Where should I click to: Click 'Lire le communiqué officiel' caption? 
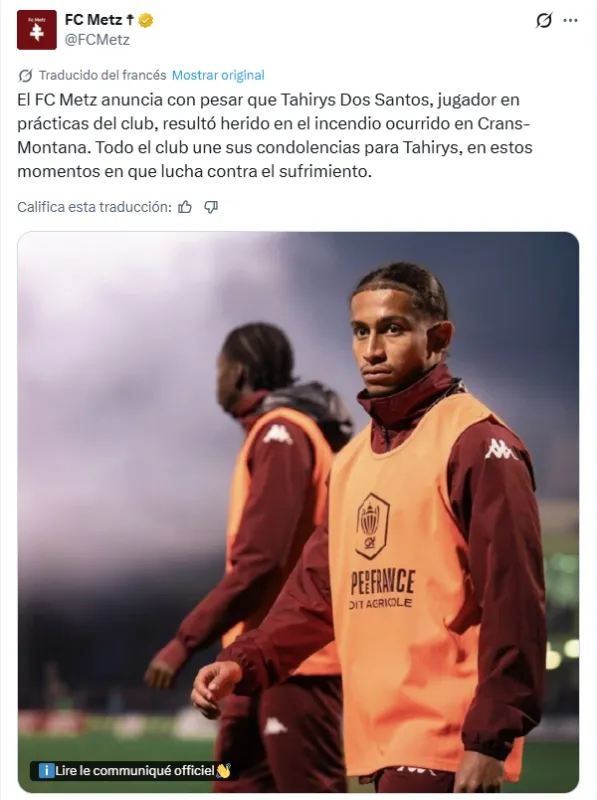[134, 770]
